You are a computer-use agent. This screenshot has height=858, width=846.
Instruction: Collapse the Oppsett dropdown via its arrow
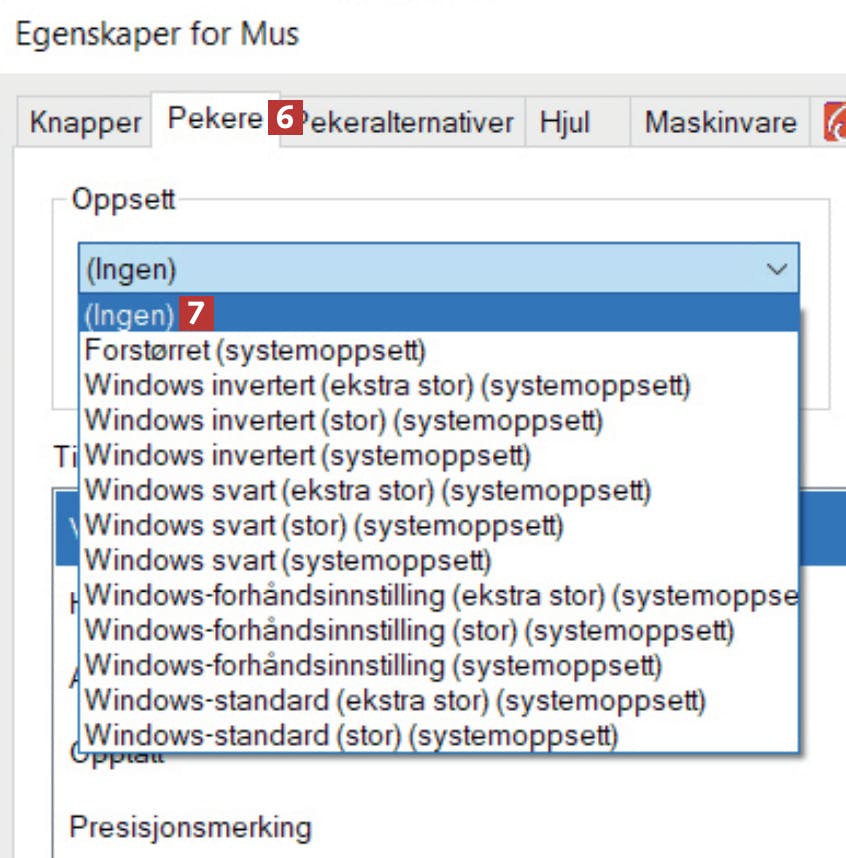[x=777, y=269]
